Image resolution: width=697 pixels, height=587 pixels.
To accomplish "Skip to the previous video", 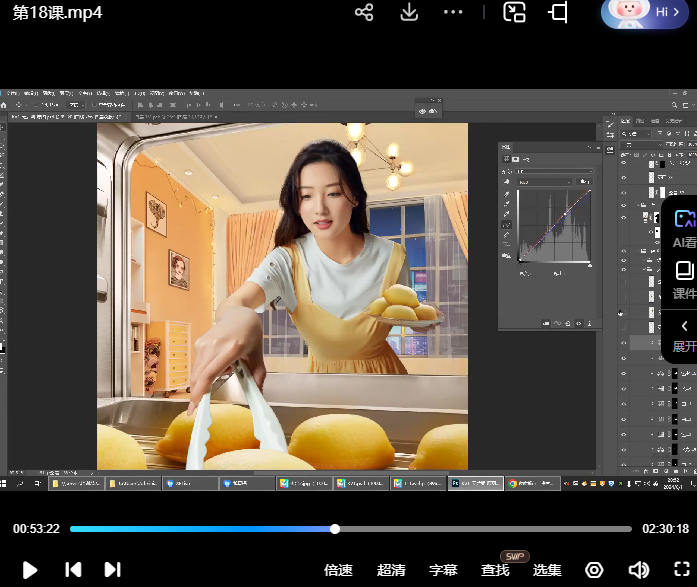I will click(73, 570).
